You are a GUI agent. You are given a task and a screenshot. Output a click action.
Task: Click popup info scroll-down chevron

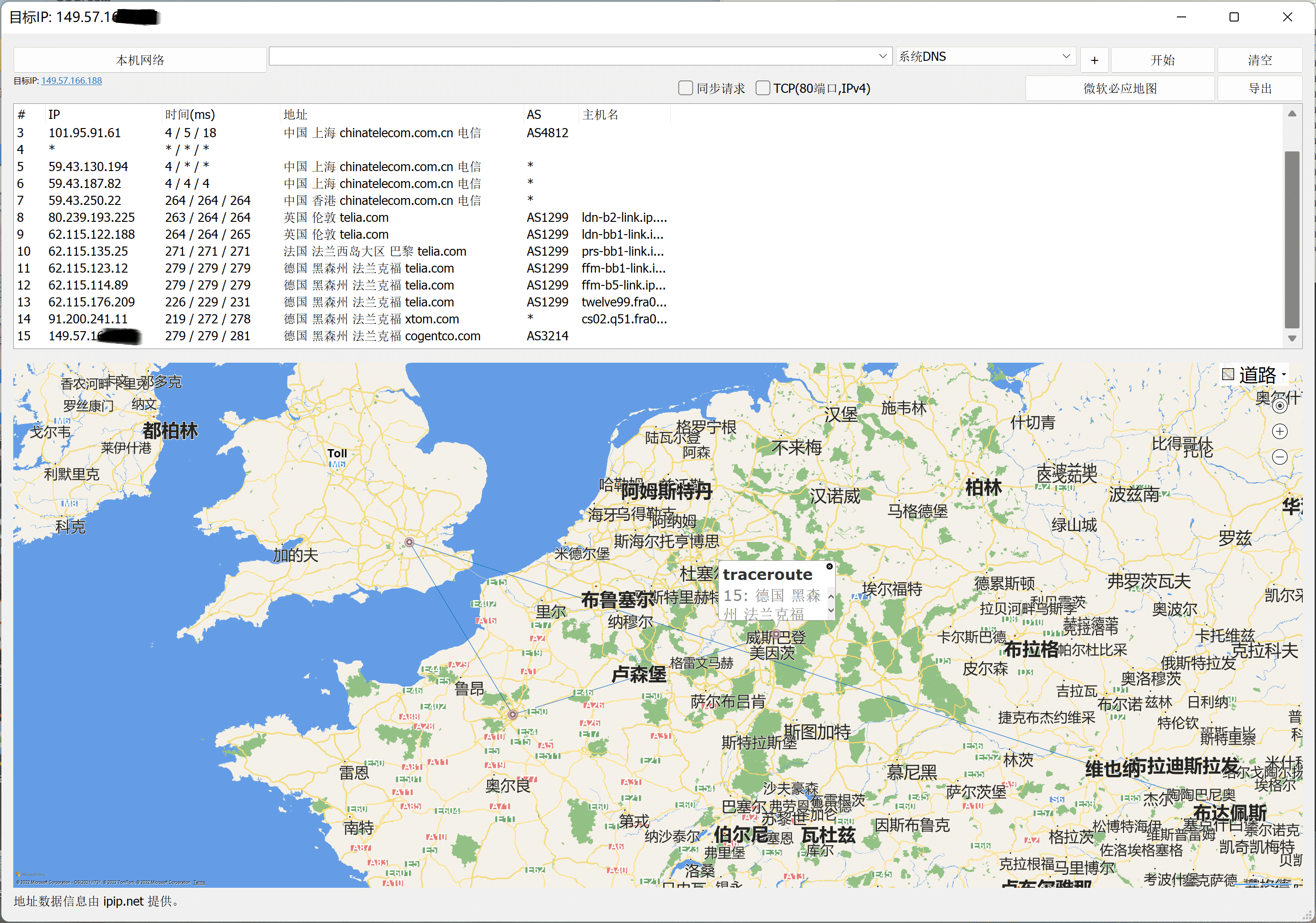click(x=831, y=610)
